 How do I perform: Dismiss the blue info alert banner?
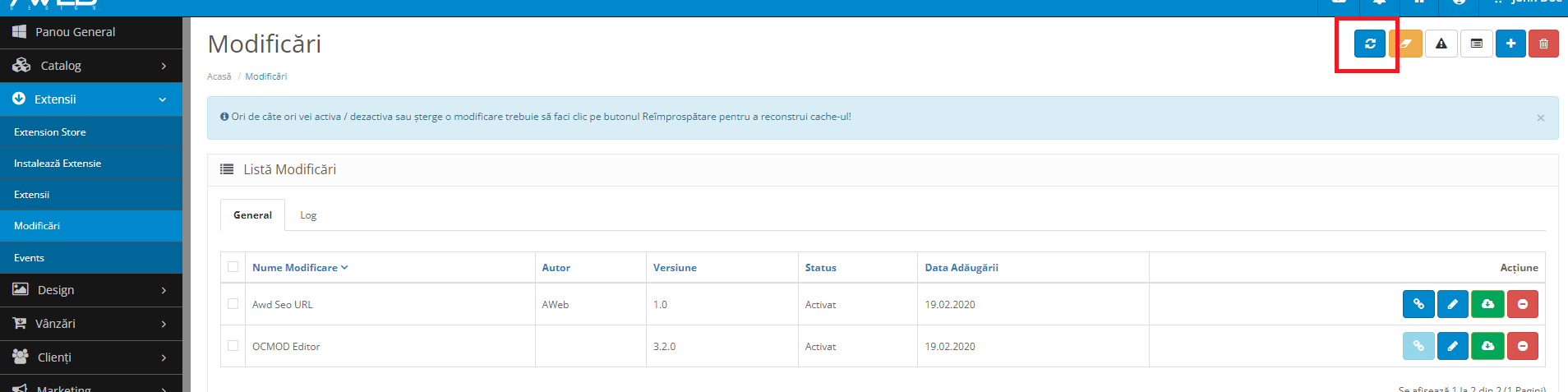(x=1540, y=118)
